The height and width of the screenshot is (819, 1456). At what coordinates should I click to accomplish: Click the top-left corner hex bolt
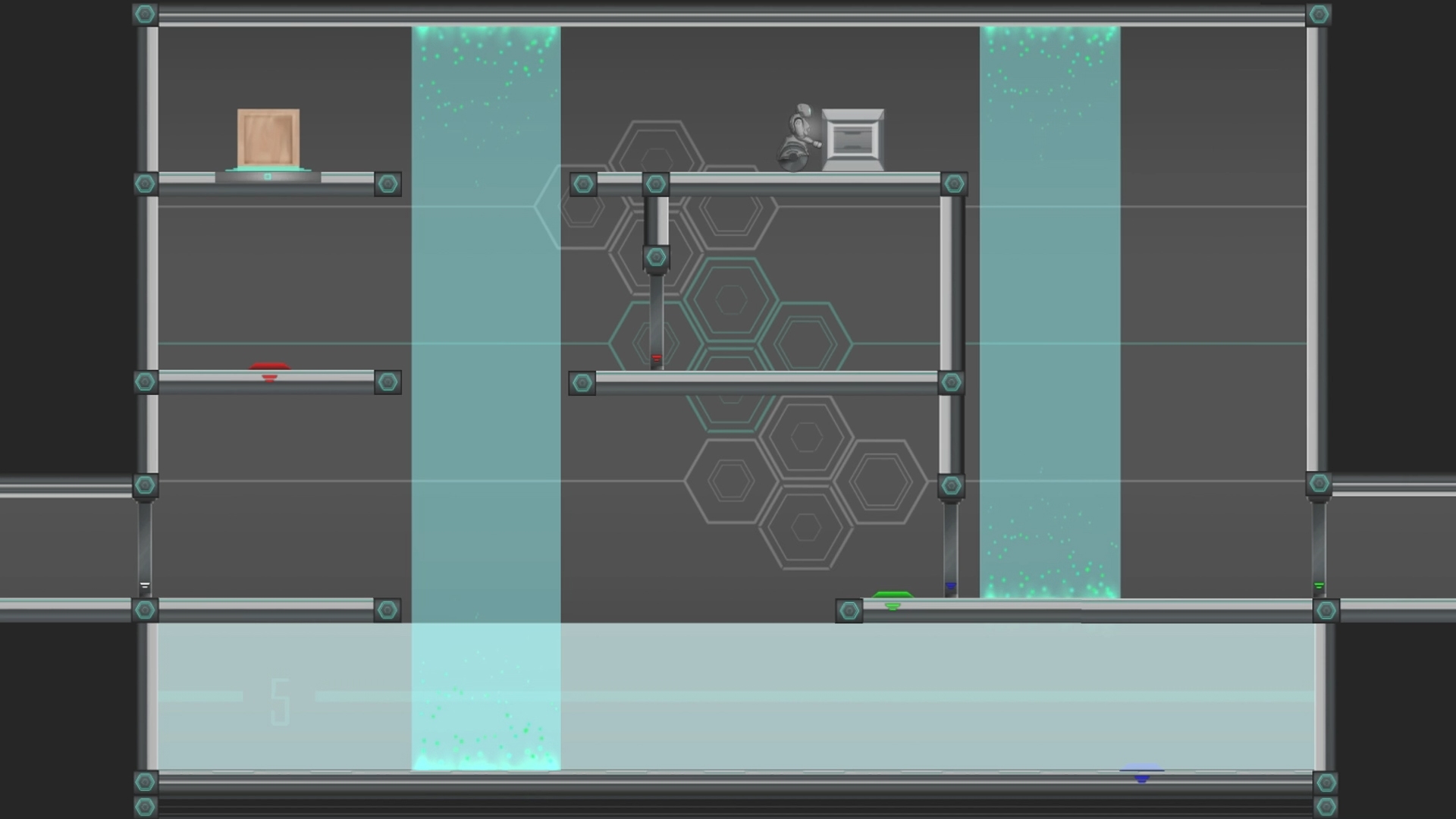[145, 14]
